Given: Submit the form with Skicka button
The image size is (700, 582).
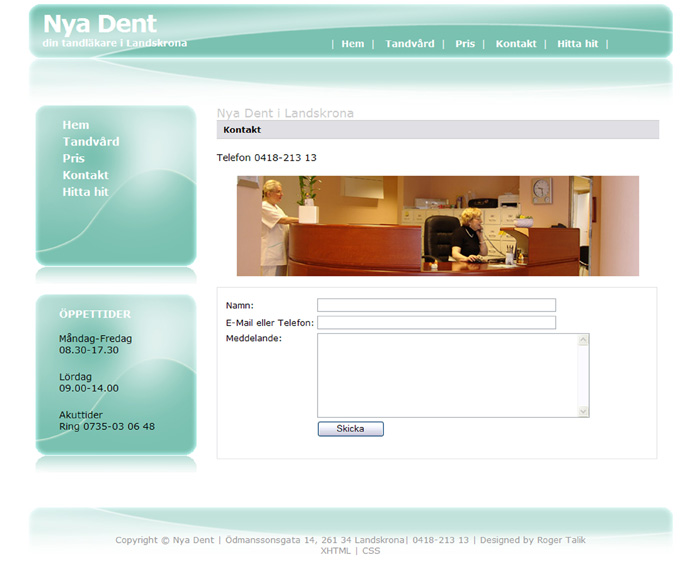Looking at the screenshot, I should pyautogui.click(x=350, y=429).
